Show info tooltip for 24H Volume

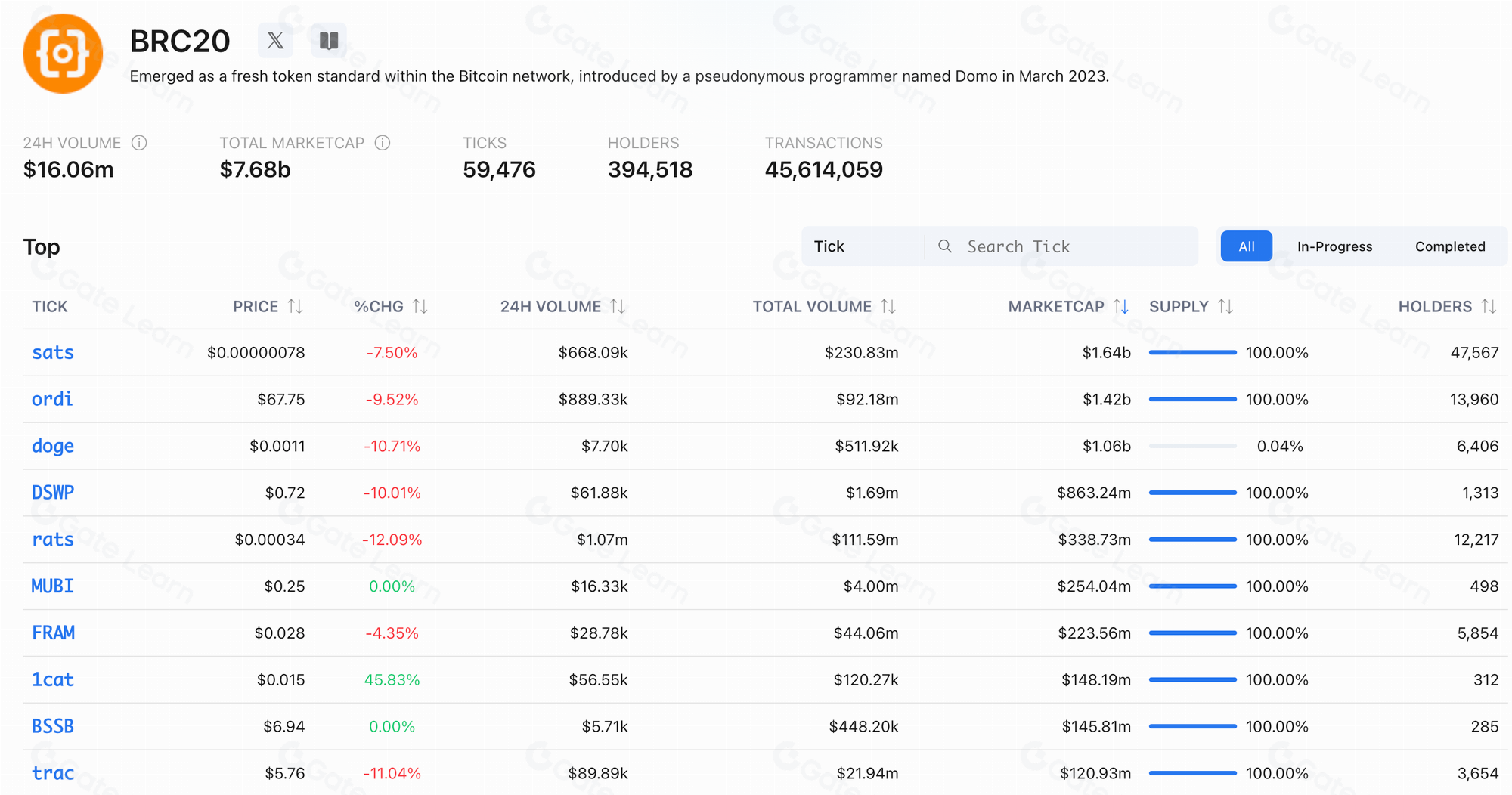click(x=139, y=143)
